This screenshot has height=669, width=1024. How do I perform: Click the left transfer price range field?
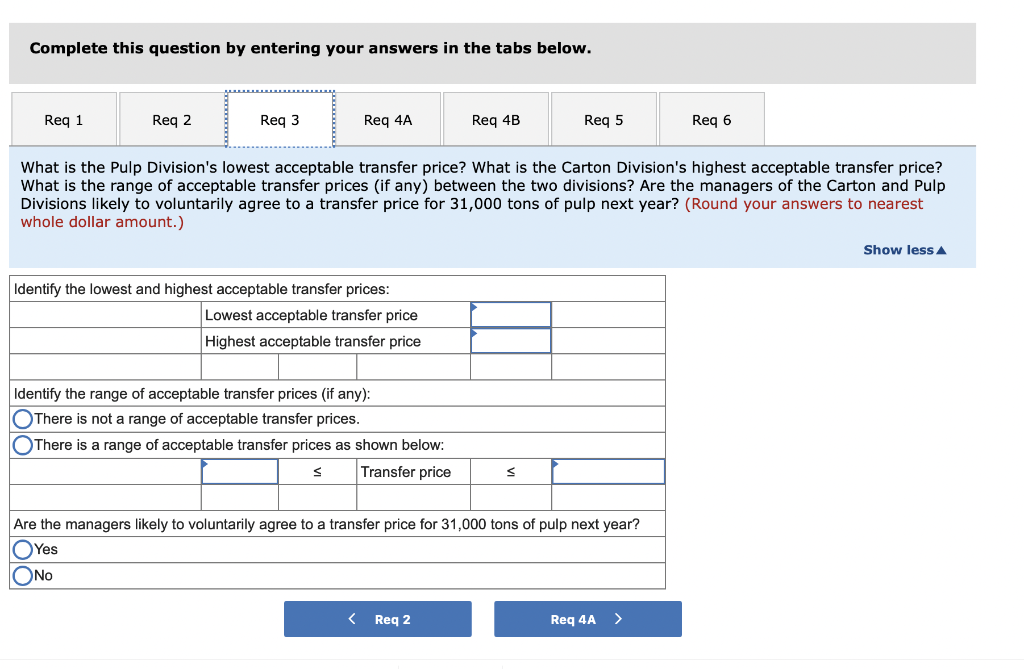tap(240, 471)
